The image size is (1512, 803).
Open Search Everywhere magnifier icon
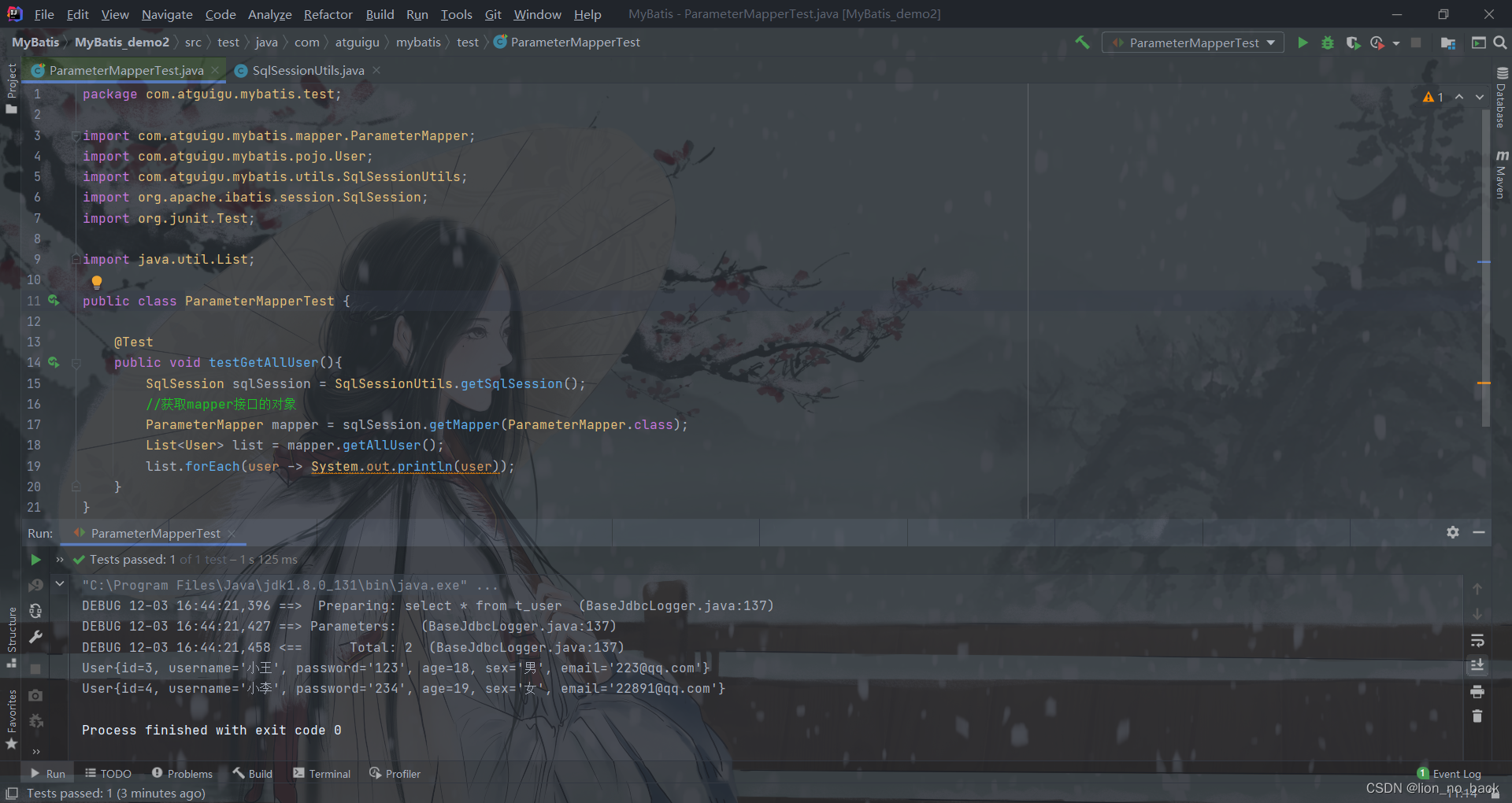click(1500, 43)
